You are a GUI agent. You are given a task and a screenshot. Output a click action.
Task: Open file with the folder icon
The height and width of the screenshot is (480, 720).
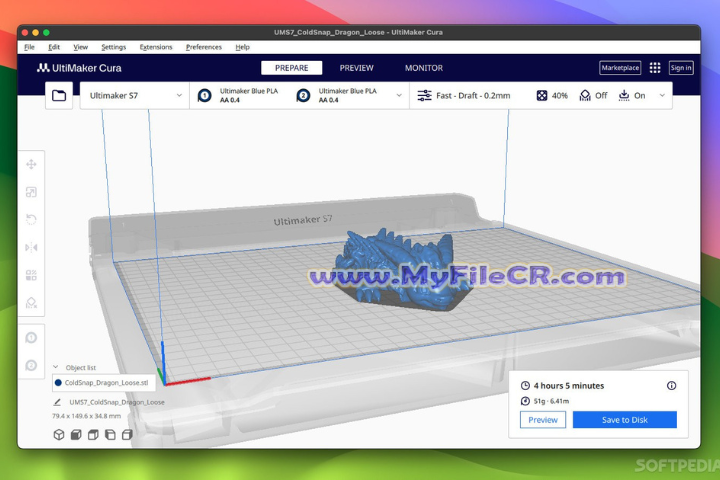coord(59,96)
